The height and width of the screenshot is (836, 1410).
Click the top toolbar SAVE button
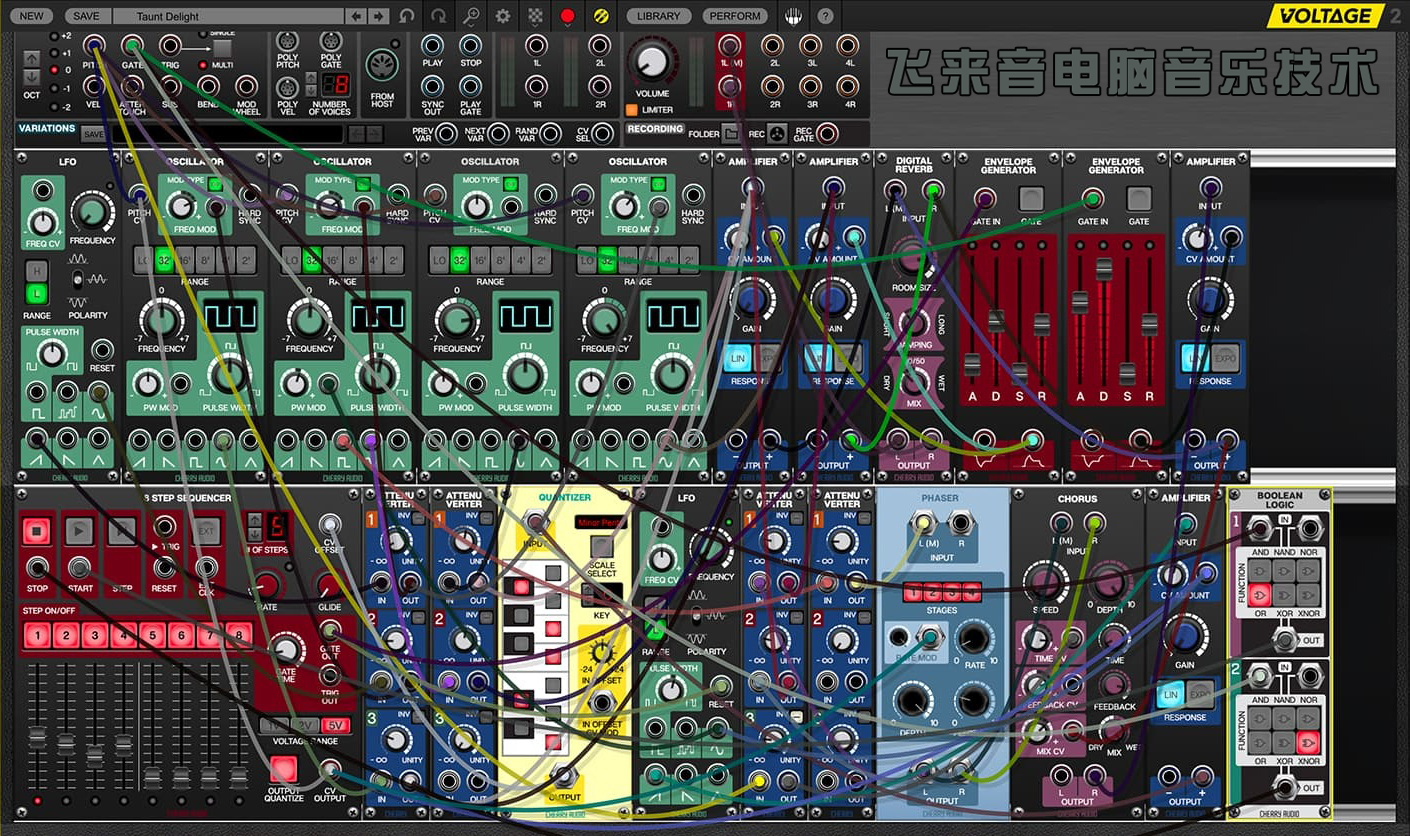86,16
